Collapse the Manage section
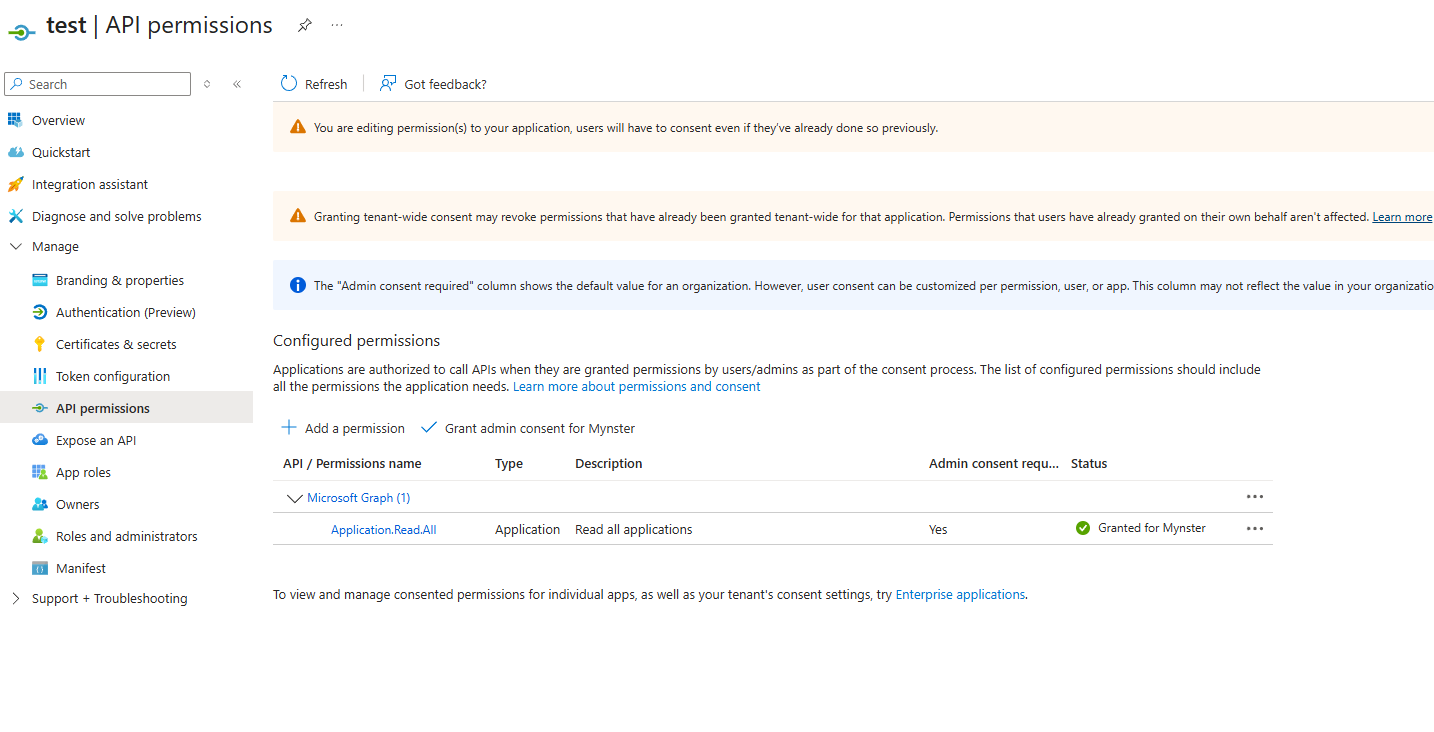 click(x=15, y=246)
